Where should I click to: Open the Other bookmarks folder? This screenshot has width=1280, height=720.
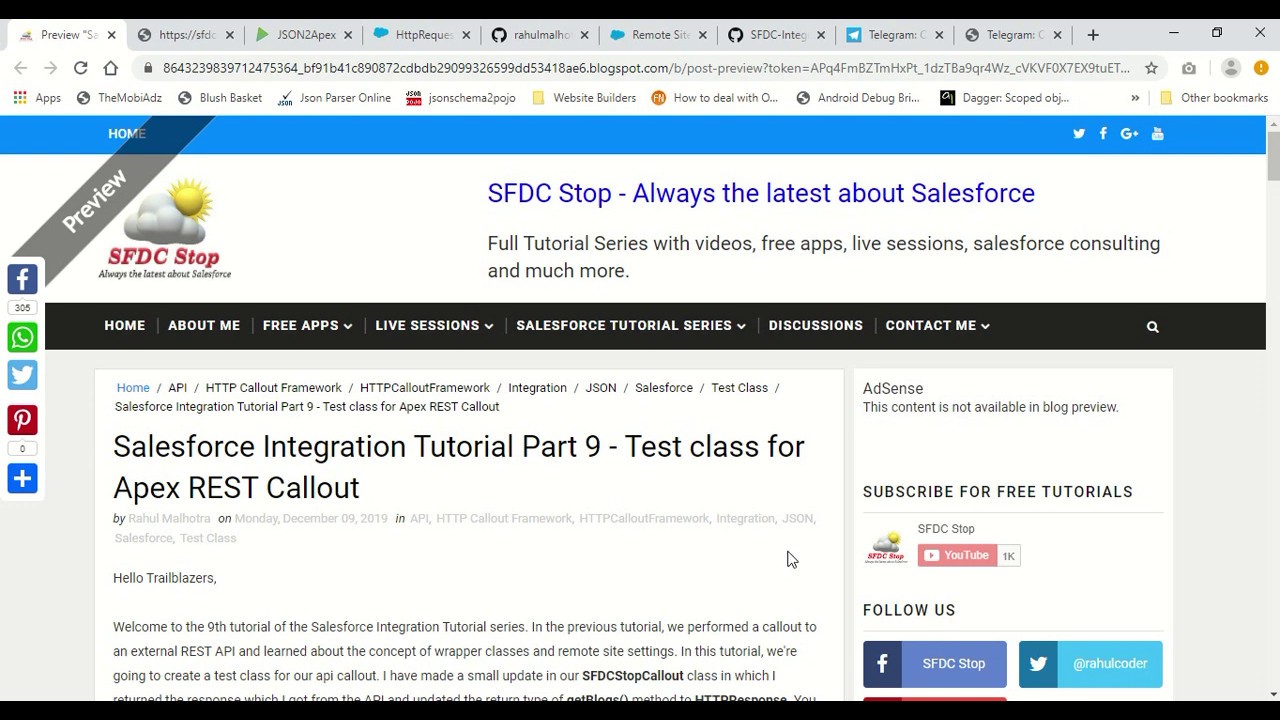tap(1213, 98)
